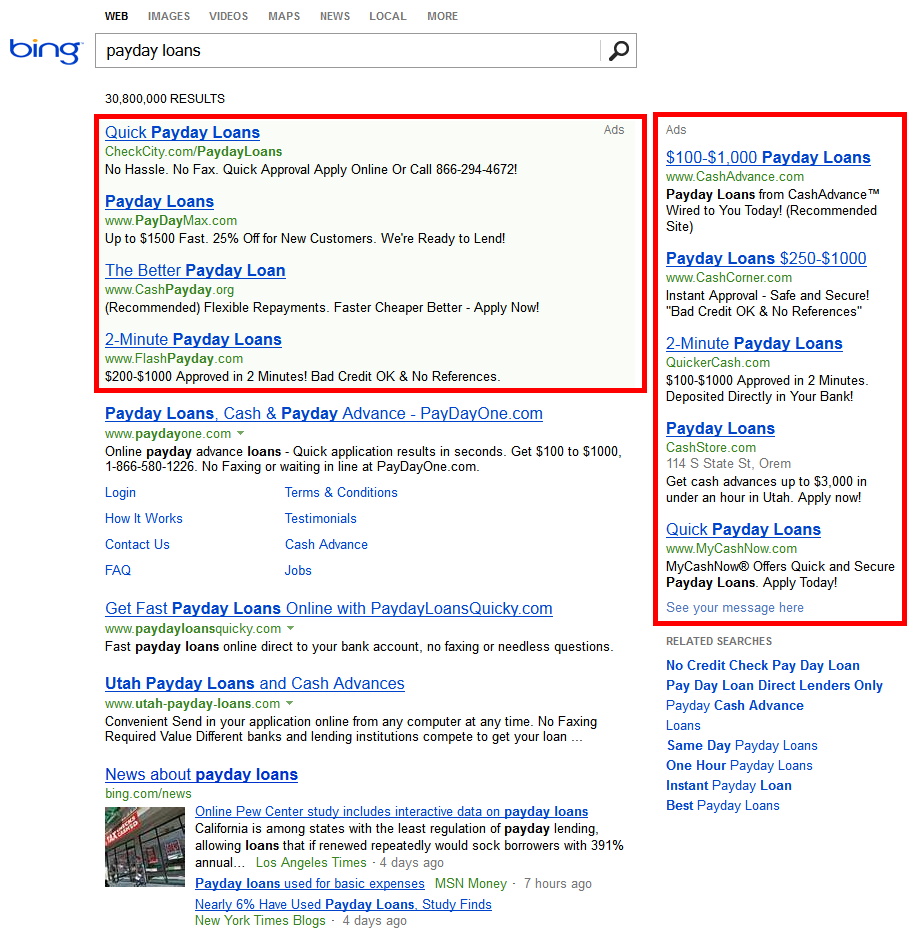913x929 pixels.
Task: Click 'See your message here' link
Action: click(x=734, y=607)
